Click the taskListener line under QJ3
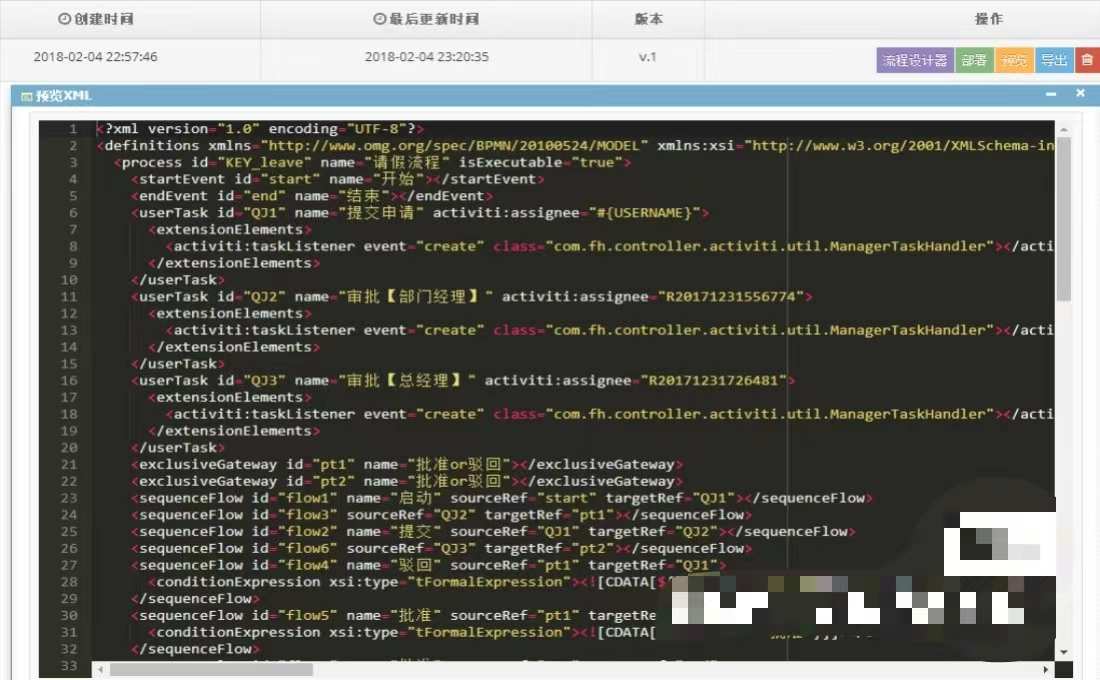The image size is (1100, 680). 609,414
